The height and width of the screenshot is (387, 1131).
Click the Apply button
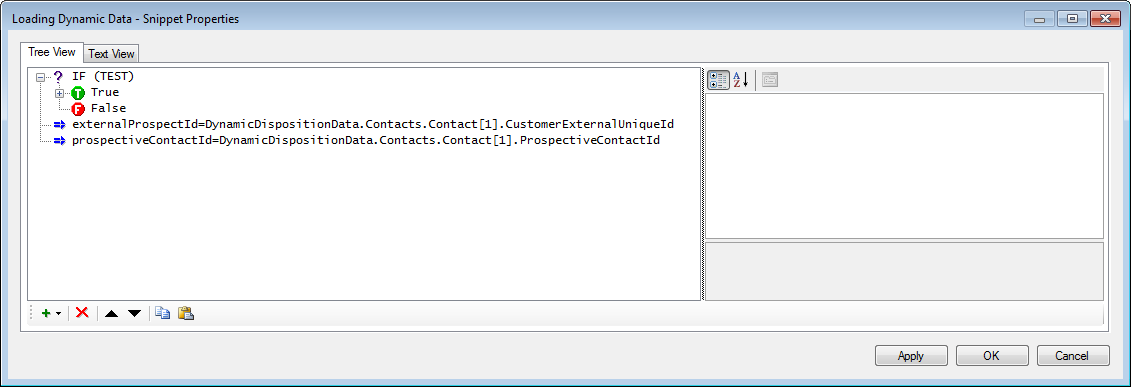click(x=911, y=355)
